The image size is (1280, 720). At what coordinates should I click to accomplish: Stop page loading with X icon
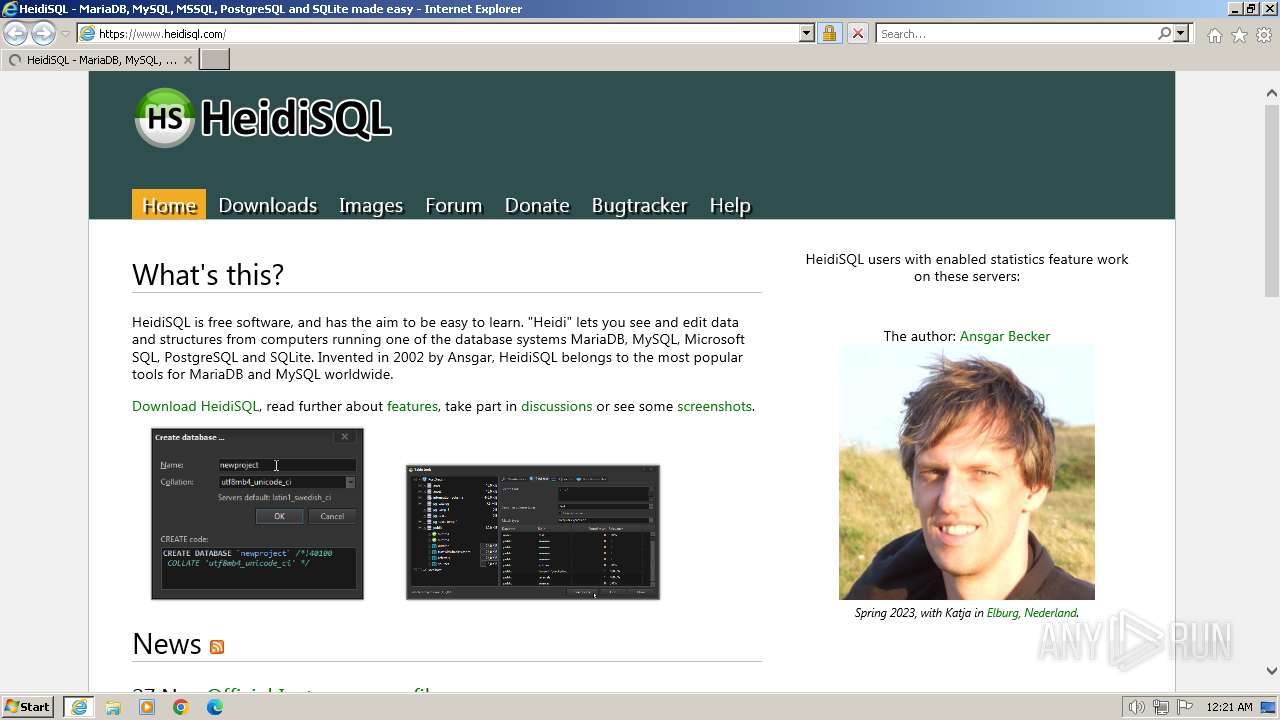pyautogui.click(x=857, y=33)
